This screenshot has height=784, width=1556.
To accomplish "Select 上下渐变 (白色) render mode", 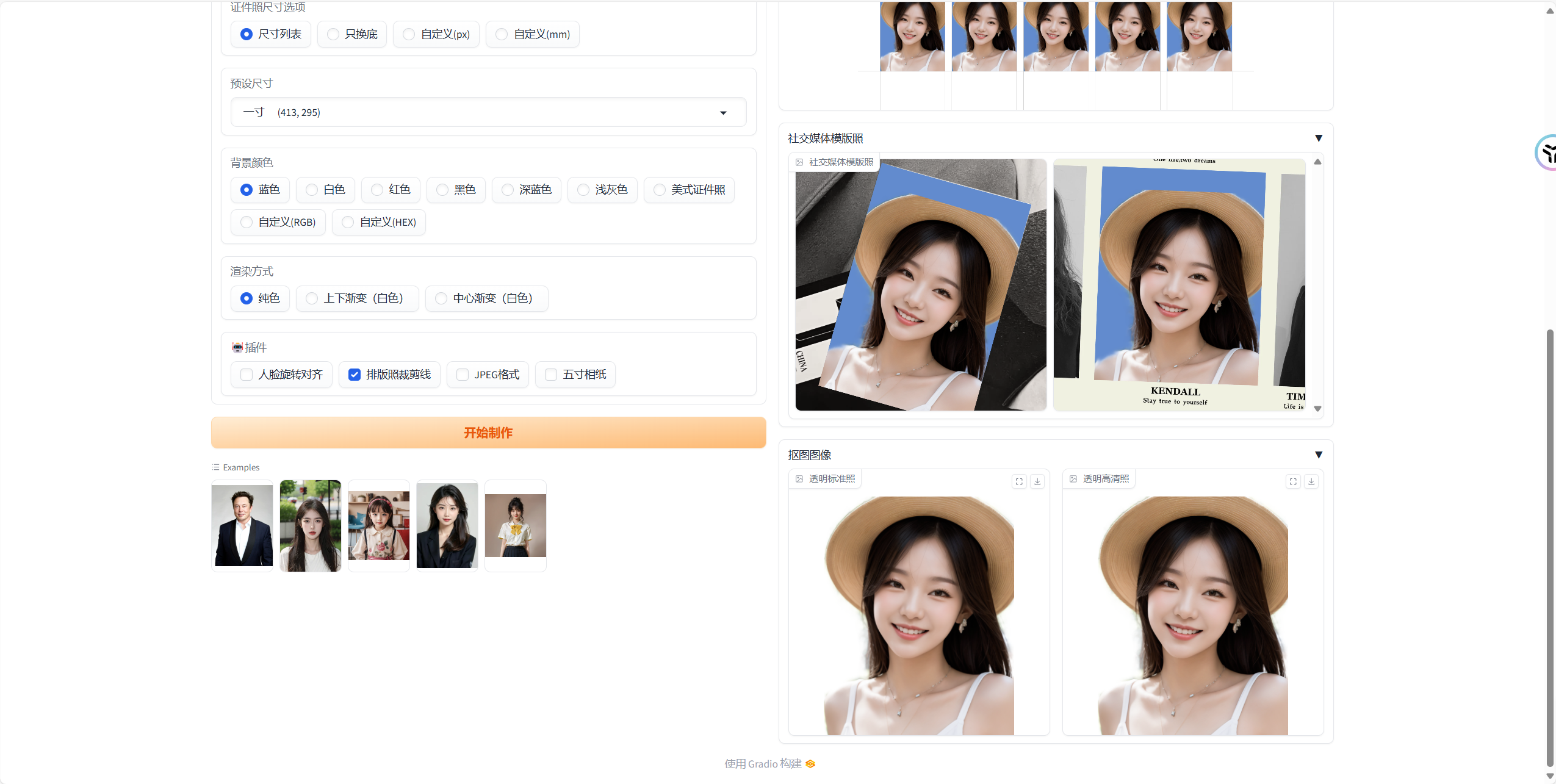I will 312,298.
